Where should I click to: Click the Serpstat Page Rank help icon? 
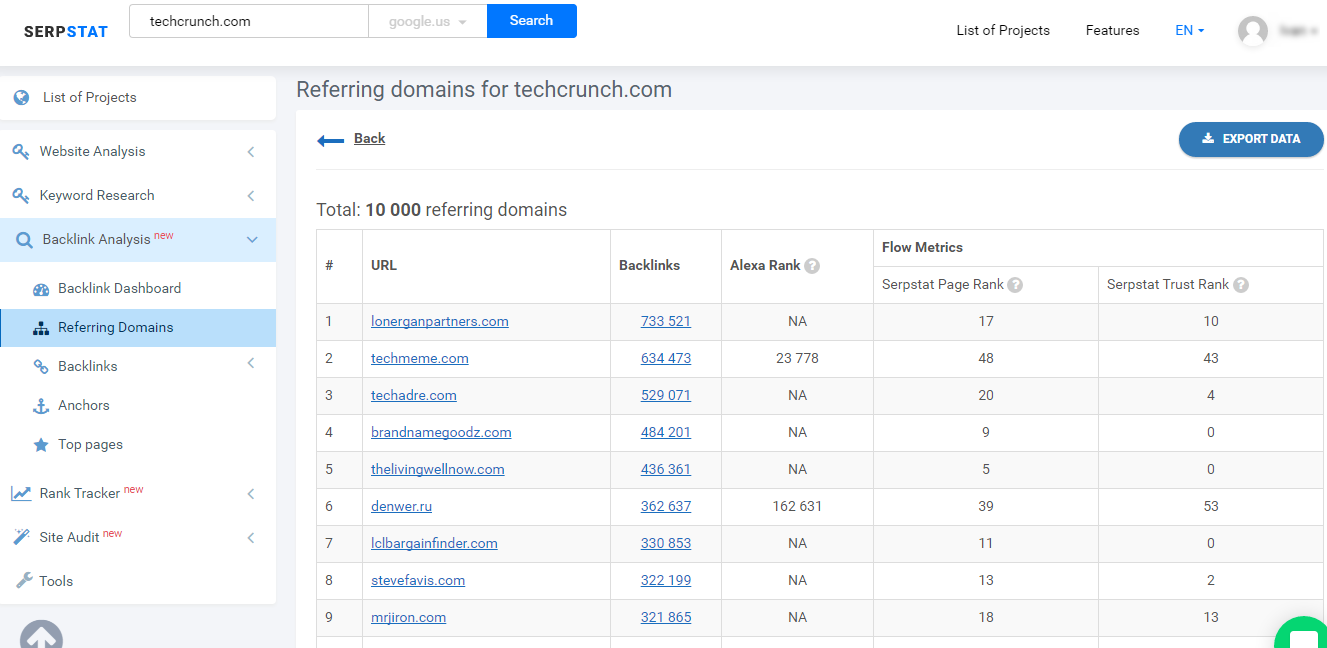point(1015,285)
